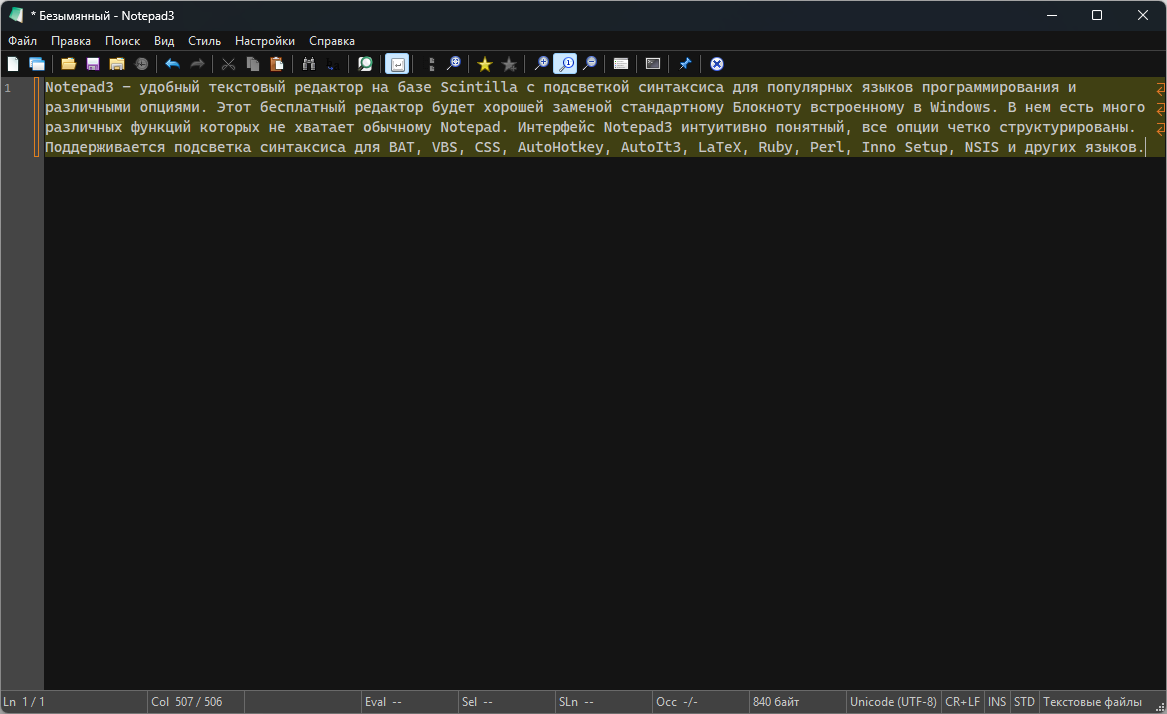1167x714 pixels.
Task: Toggle INS insert mode in the status bar
Action: (x=997, y=702)
